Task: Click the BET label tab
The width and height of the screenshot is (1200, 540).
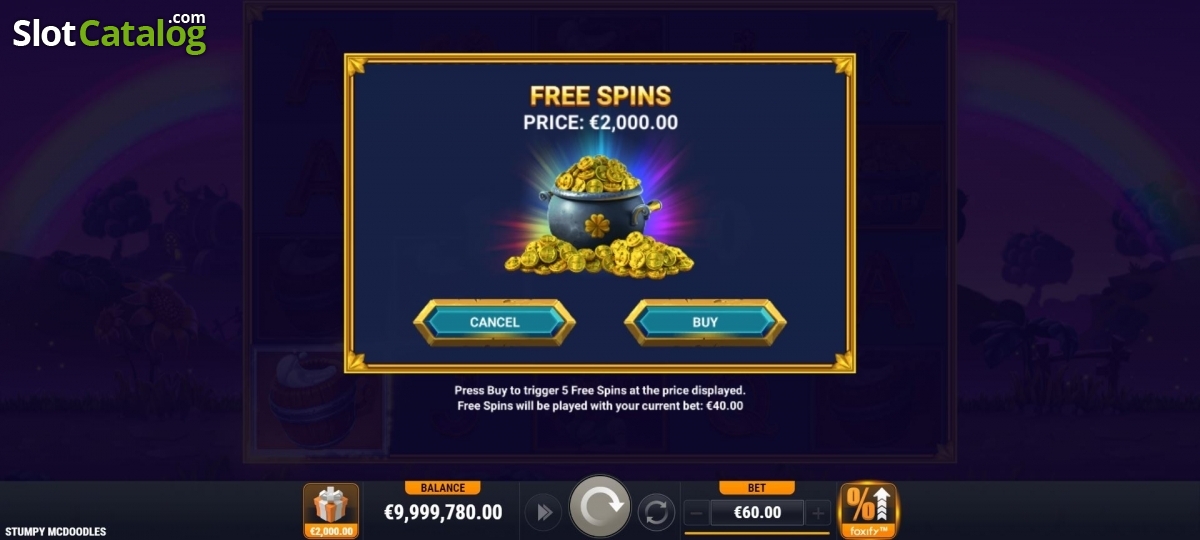Action: 757,488
